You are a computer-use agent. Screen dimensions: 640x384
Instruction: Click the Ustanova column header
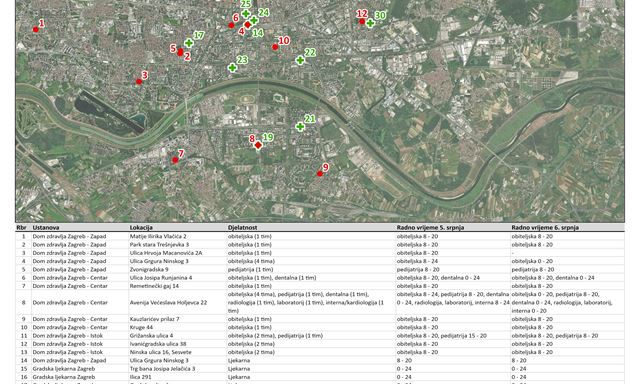point(46,228)
